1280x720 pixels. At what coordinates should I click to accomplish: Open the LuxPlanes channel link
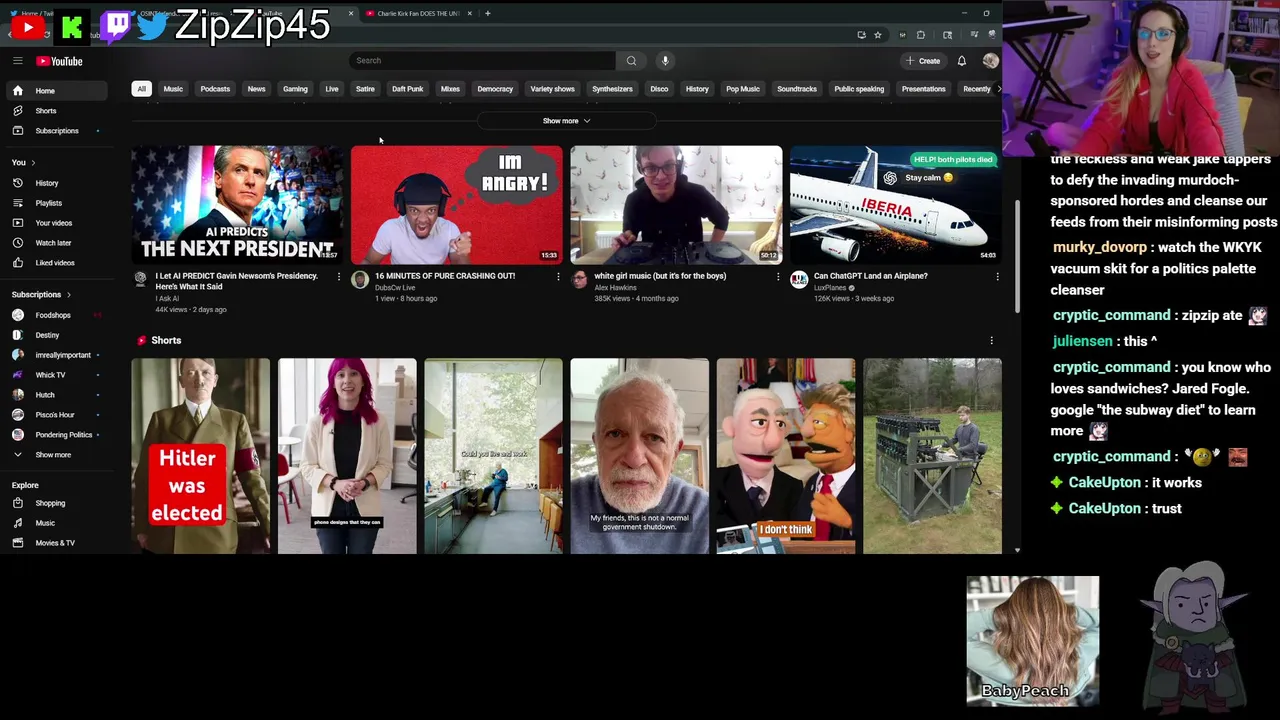coord(830,288)
